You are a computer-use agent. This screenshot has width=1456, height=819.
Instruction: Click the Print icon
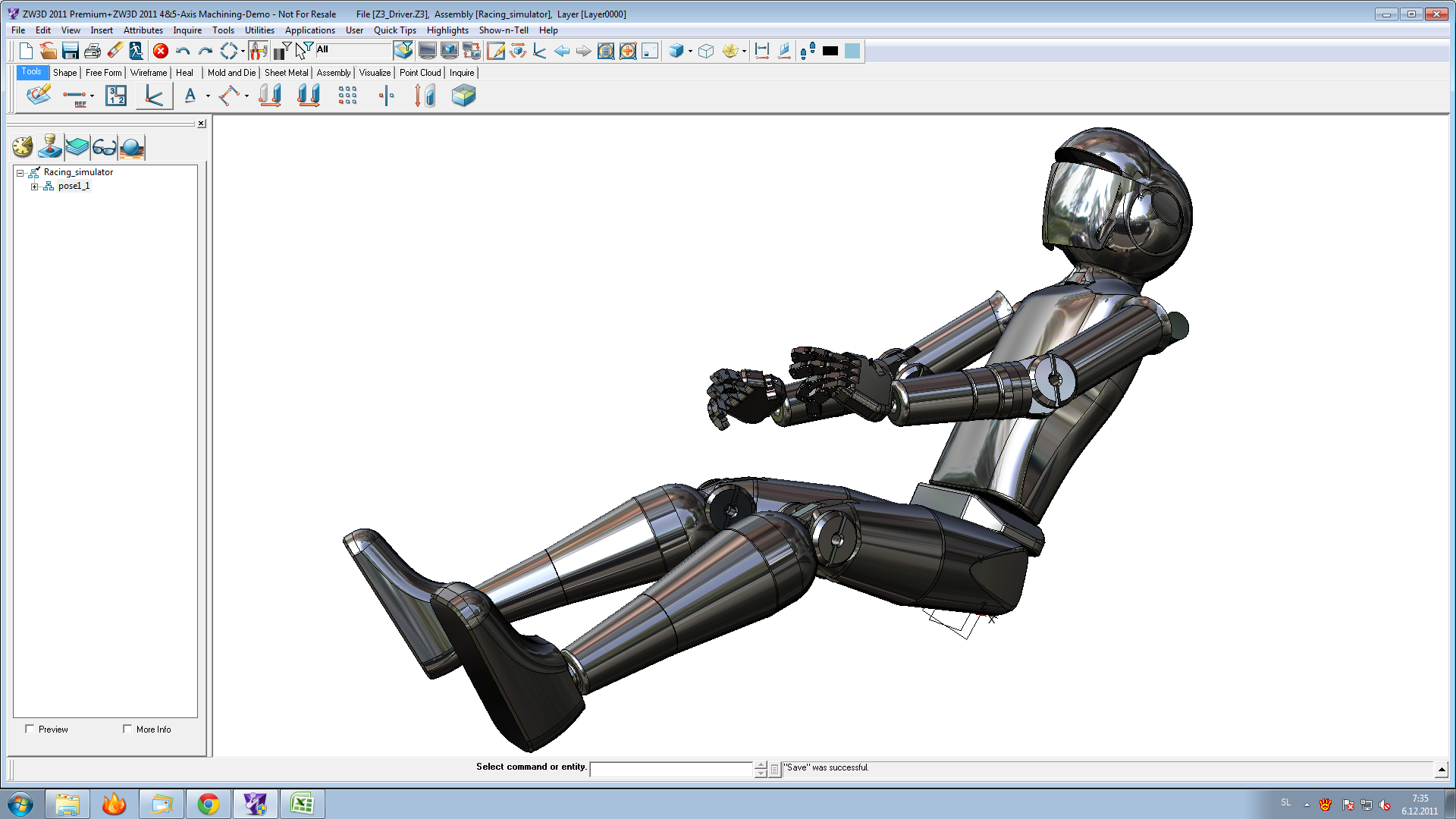pos(93,51)
